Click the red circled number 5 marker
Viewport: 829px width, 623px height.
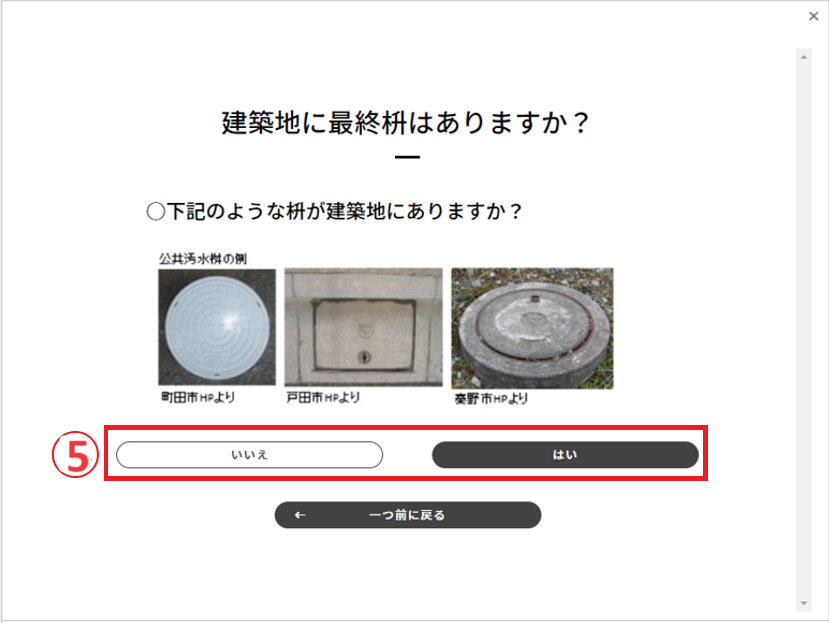(75, 455)
